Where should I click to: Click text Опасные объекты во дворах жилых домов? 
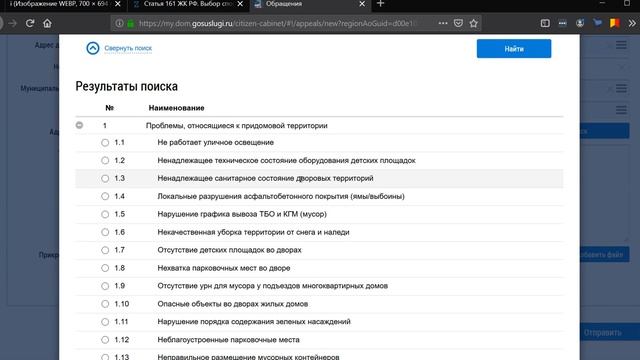tap(233, 304)
